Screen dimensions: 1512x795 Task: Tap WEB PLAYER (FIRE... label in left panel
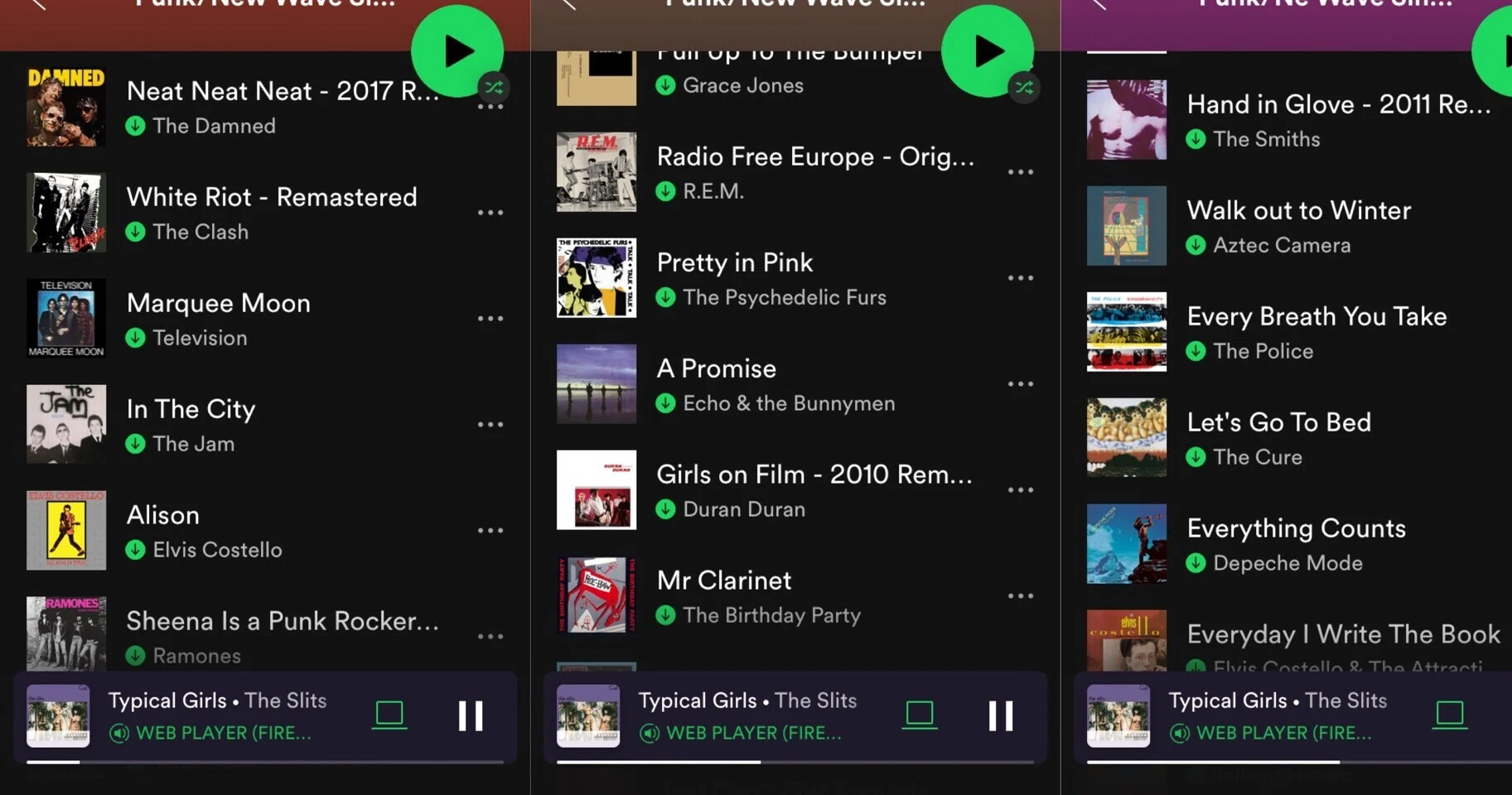pos(224,733)
